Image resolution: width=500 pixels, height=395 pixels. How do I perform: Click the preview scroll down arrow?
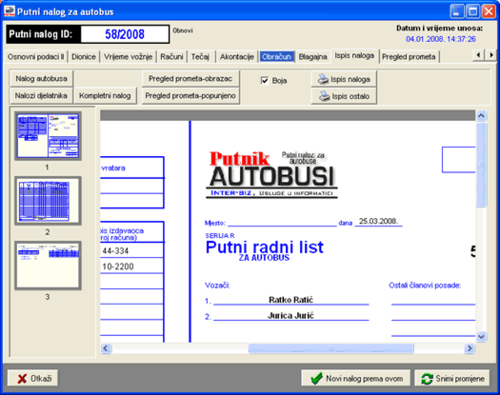click(481, 337)
